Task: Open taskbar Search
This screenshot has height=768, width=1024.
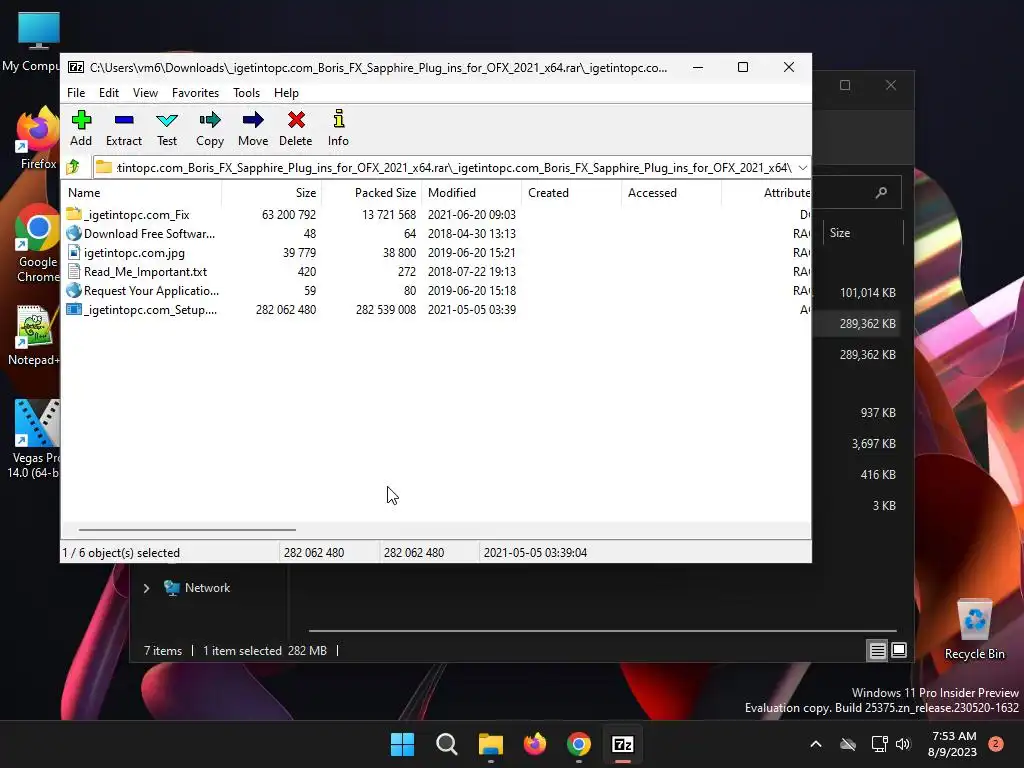Action: pos(447,744)
